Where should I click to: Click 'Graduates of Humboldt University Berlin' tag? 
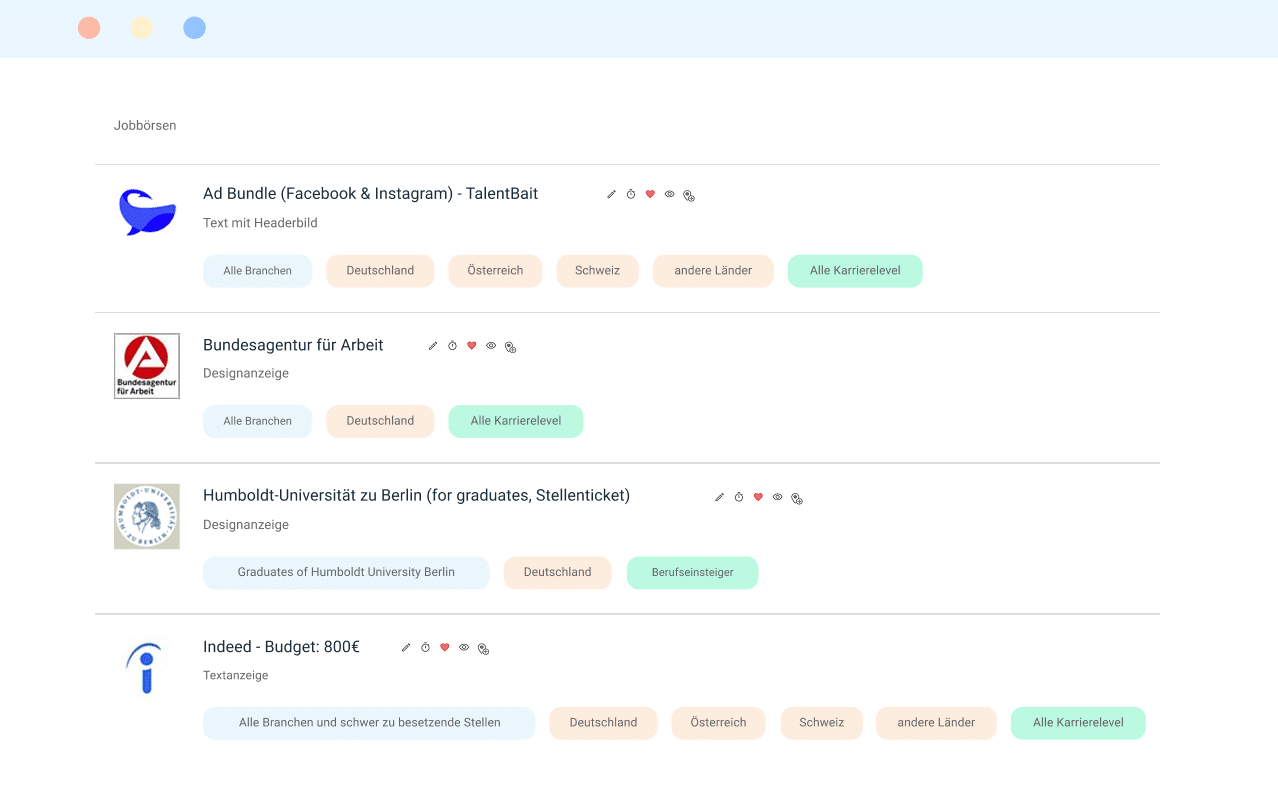pyautogui.click(x=346, y=573)
